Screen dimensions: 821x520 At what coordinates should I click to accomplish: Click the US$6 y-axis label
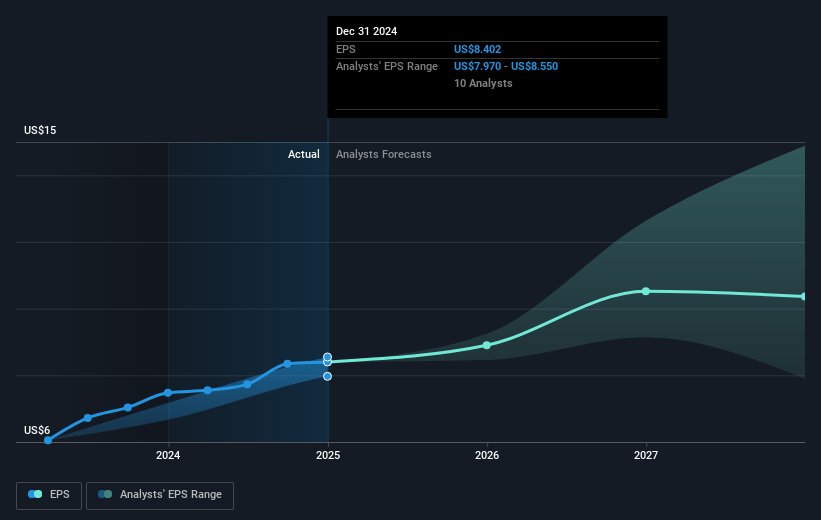coord(37,430)
